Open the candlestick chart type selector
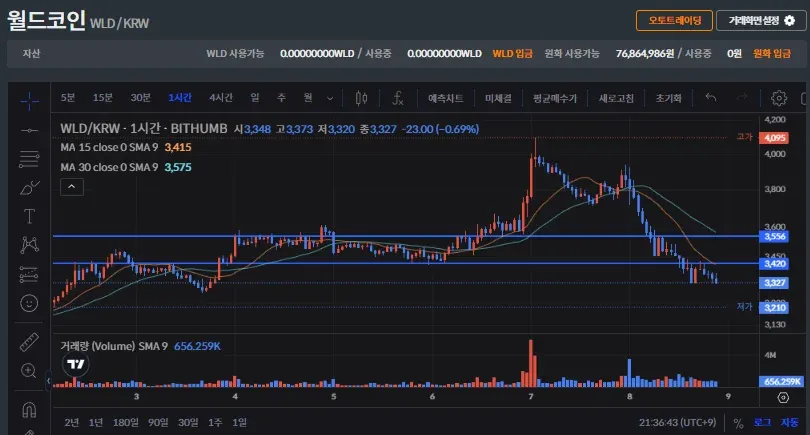Screen dimensions: 810x435 click(361, 98)
